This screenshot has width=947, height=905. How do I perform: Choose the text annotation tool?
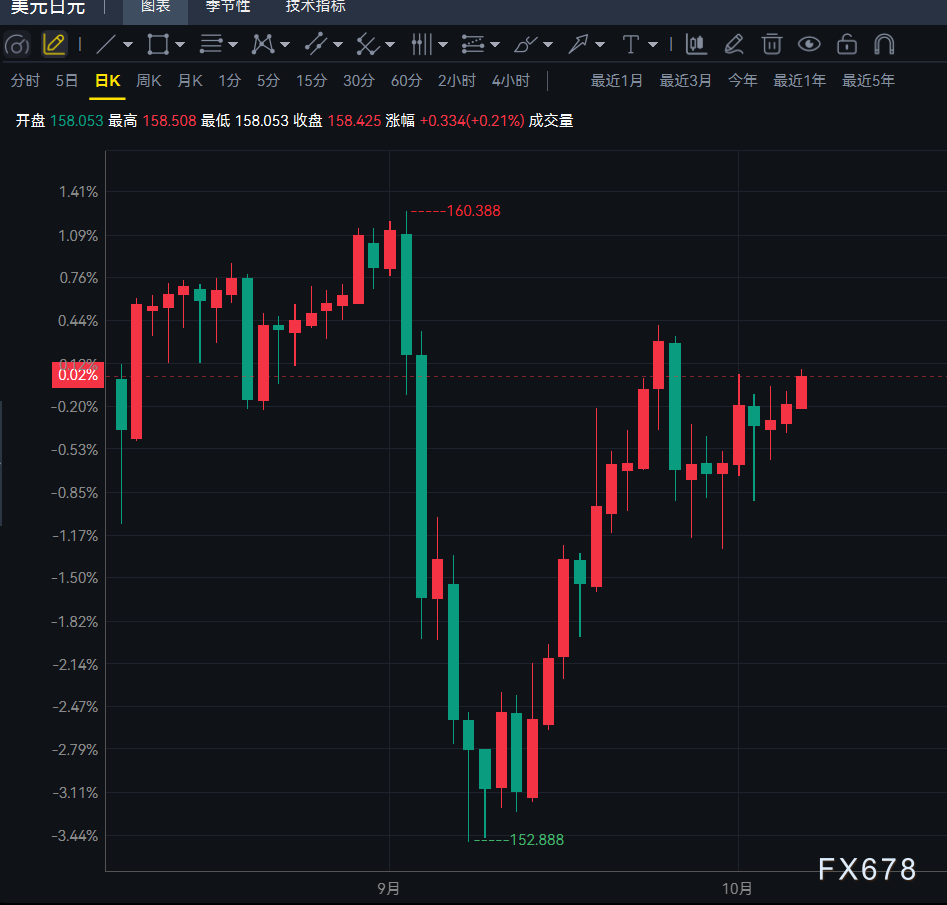[631, 44]
